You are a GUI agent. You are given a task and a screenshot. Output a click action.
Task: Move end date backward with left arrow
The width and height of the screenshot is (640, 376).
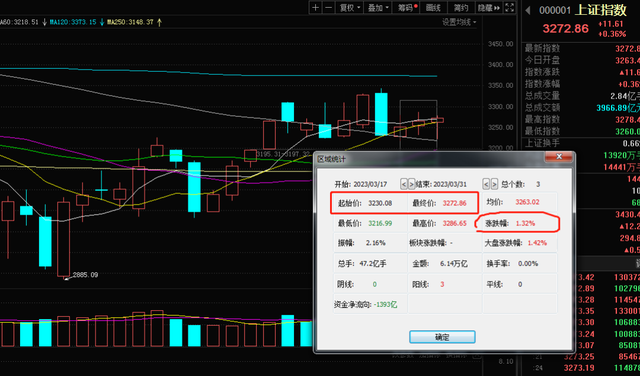click(486, 184)
